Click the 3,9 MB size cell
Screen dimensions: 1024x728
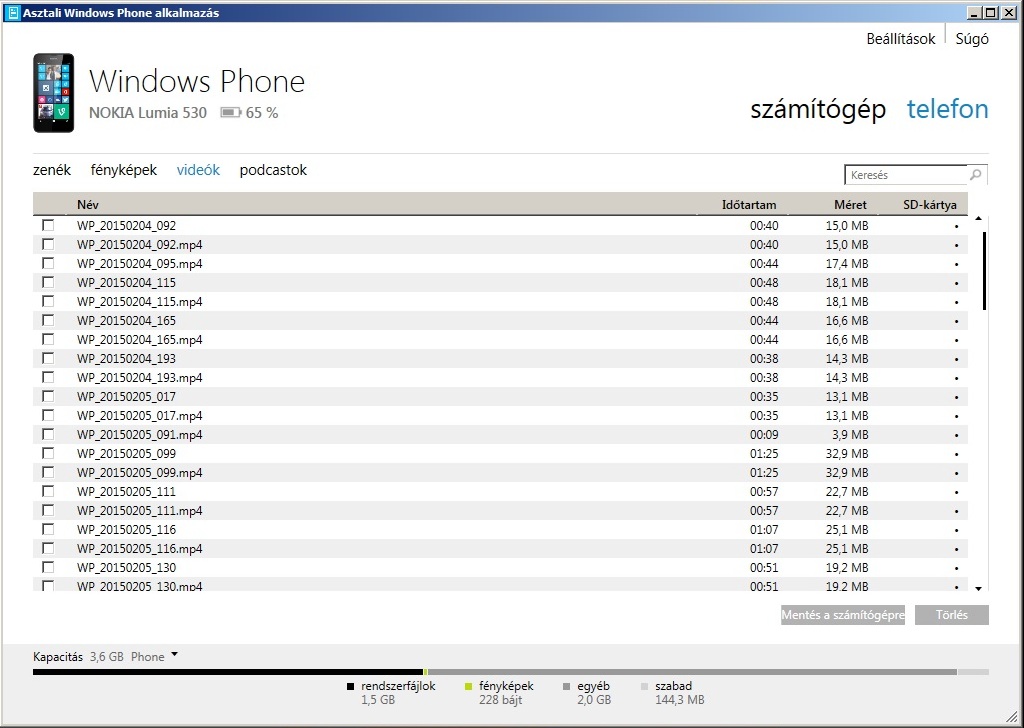coord(850,434)
